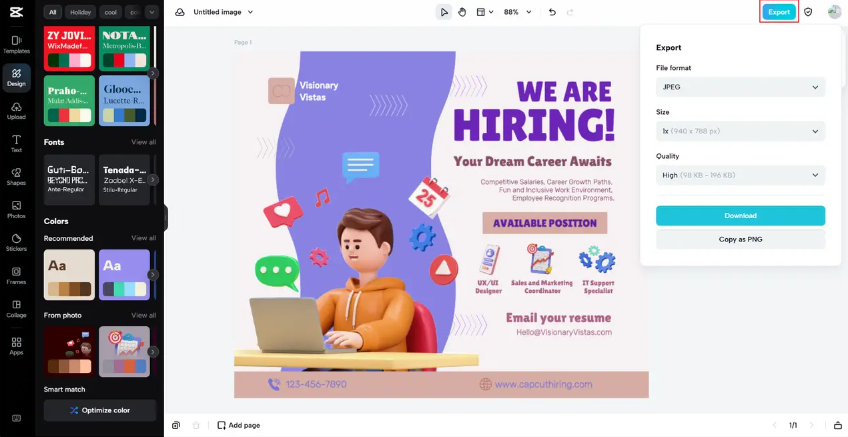Viewport: 848px width, 437px height.
Task: Select the Holiday filter tab
Action: 80,12
